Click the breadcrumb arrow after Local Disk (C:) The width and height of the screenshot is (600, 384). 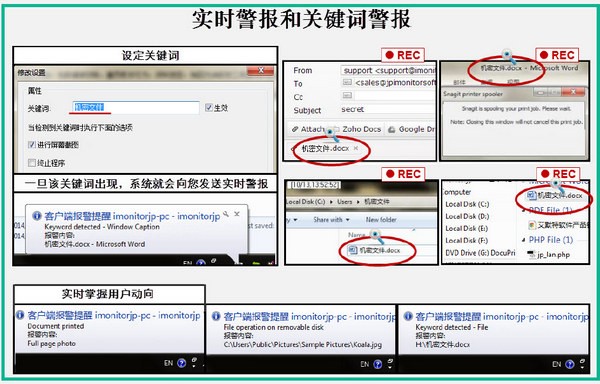(x=331, y=202)
